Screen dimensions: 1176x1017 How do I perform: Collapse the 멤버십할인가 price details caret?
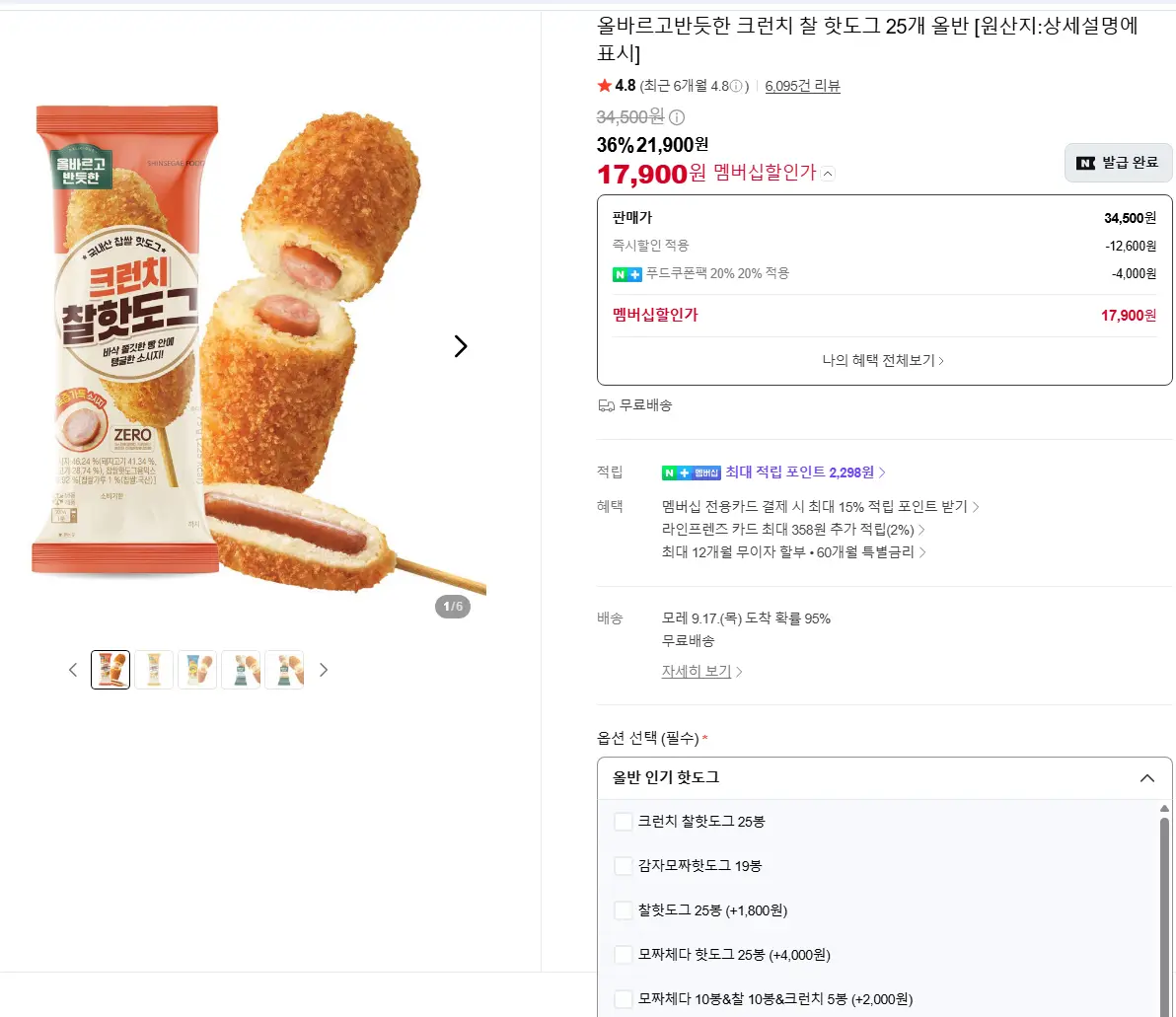pyautogui.click(x=828, y=174)
